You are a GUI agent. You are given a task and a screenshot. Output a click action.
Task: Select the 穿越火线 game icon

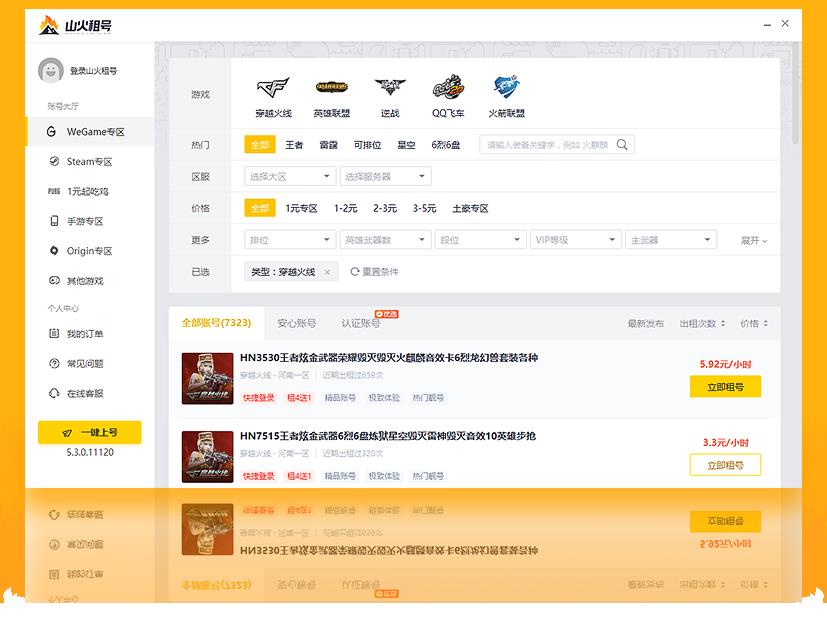pos(273,88)
